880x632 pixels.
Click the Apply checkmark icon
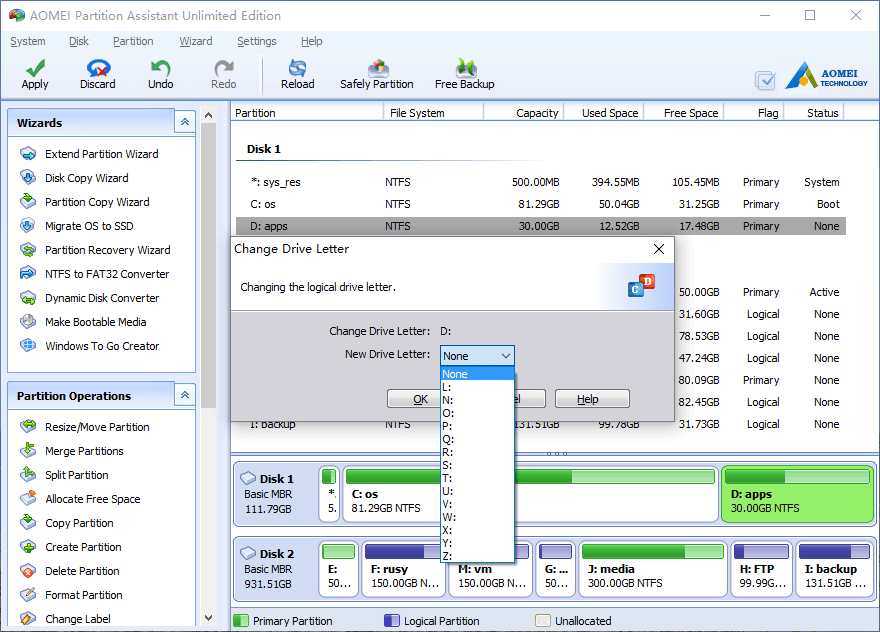click(x=35, y=68)
